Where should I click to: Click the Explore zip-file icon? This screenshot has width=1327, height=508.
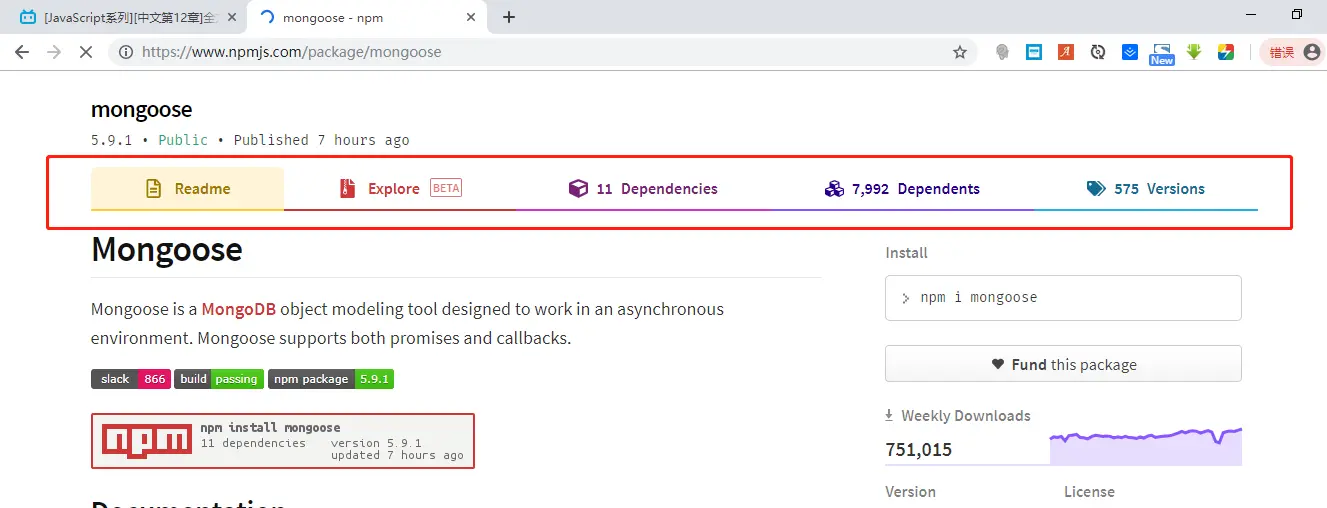(347, 188)
